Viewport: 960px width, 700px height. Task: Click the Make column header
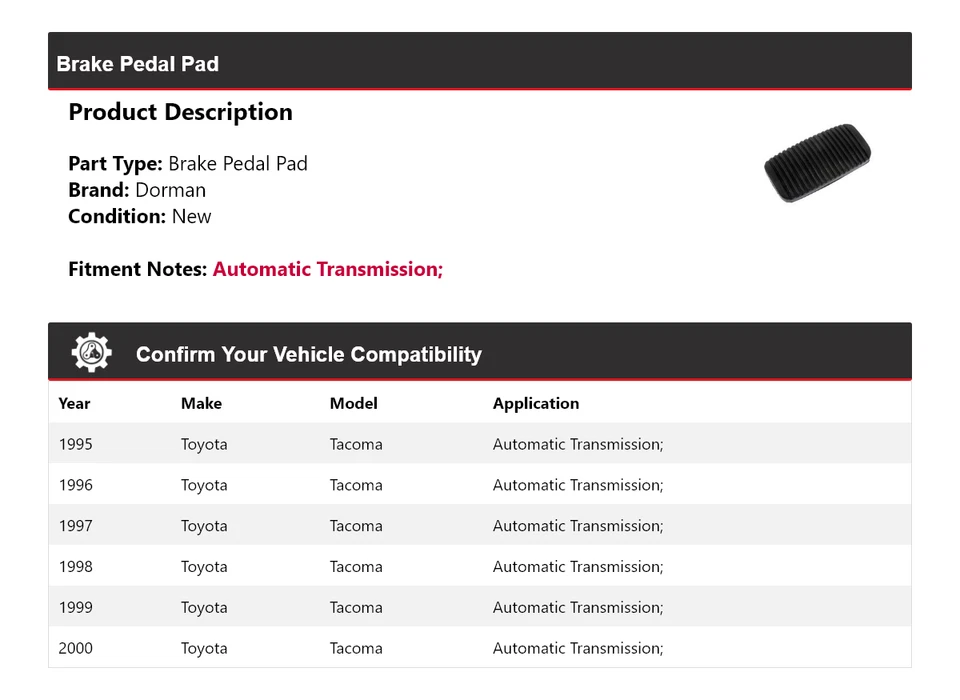pos(201,404)
